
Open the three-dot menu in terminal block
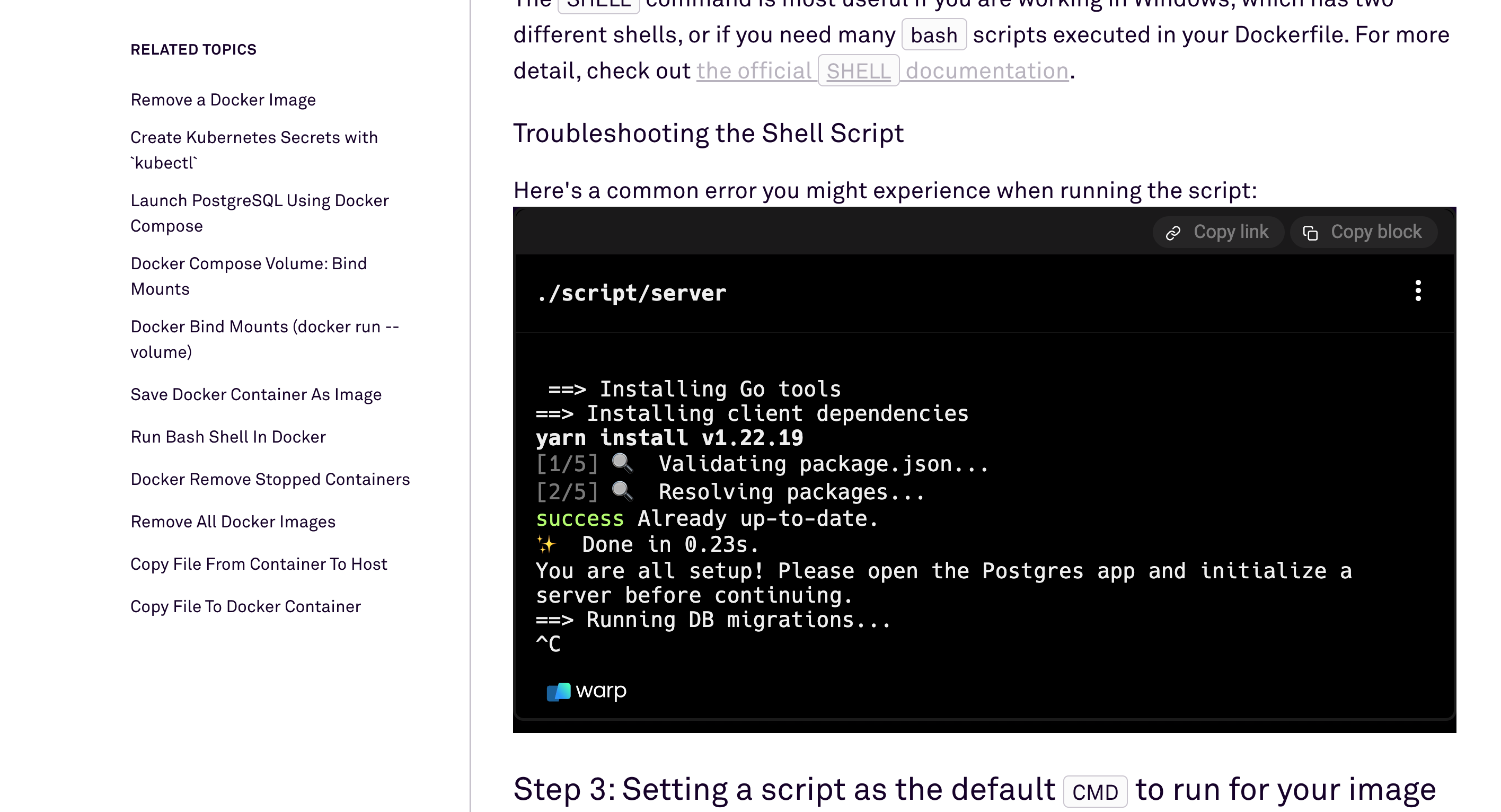click(x=1418, y=290)
